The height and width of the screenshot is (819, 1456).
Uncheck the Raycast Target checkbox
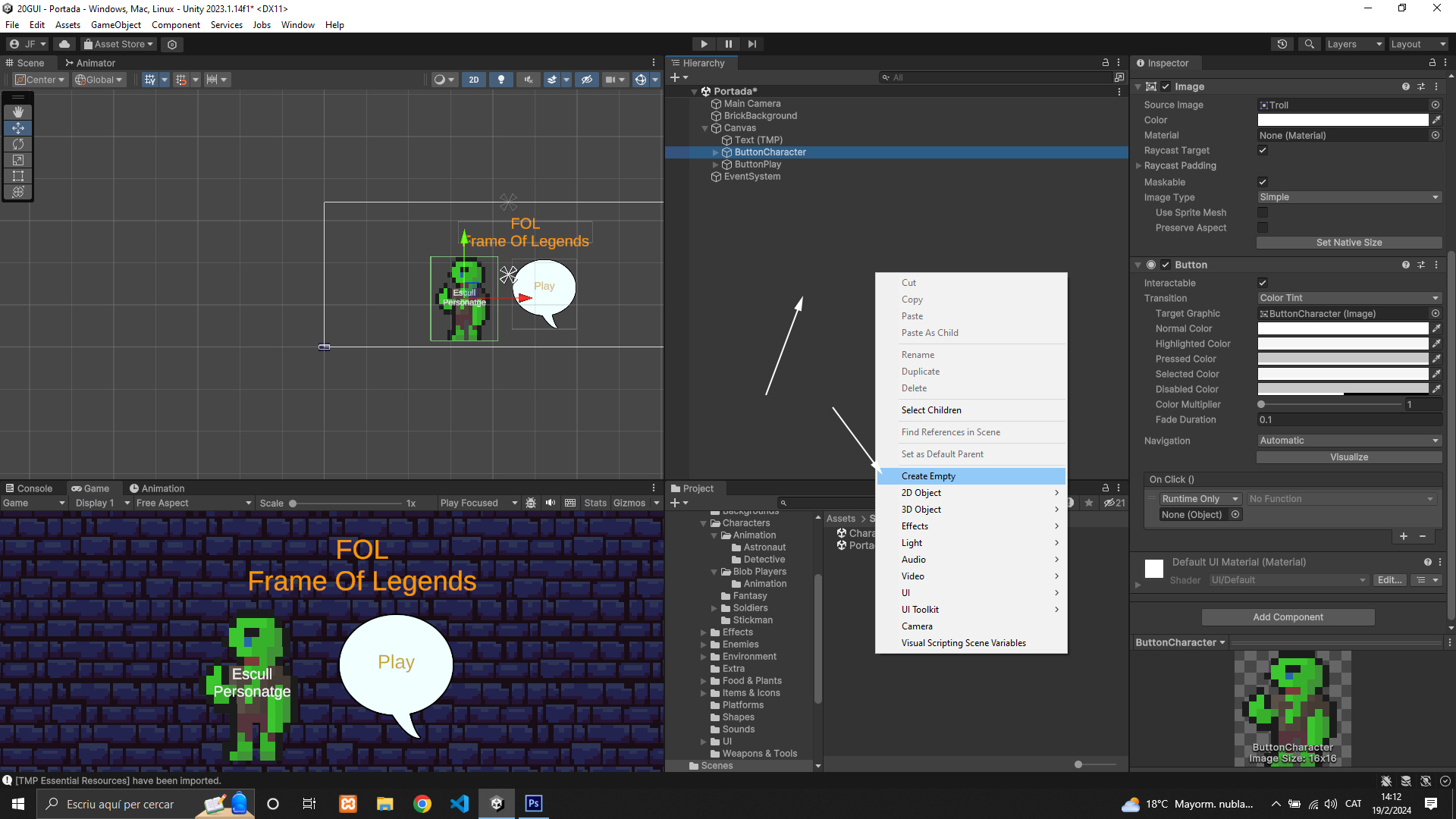1263,150
